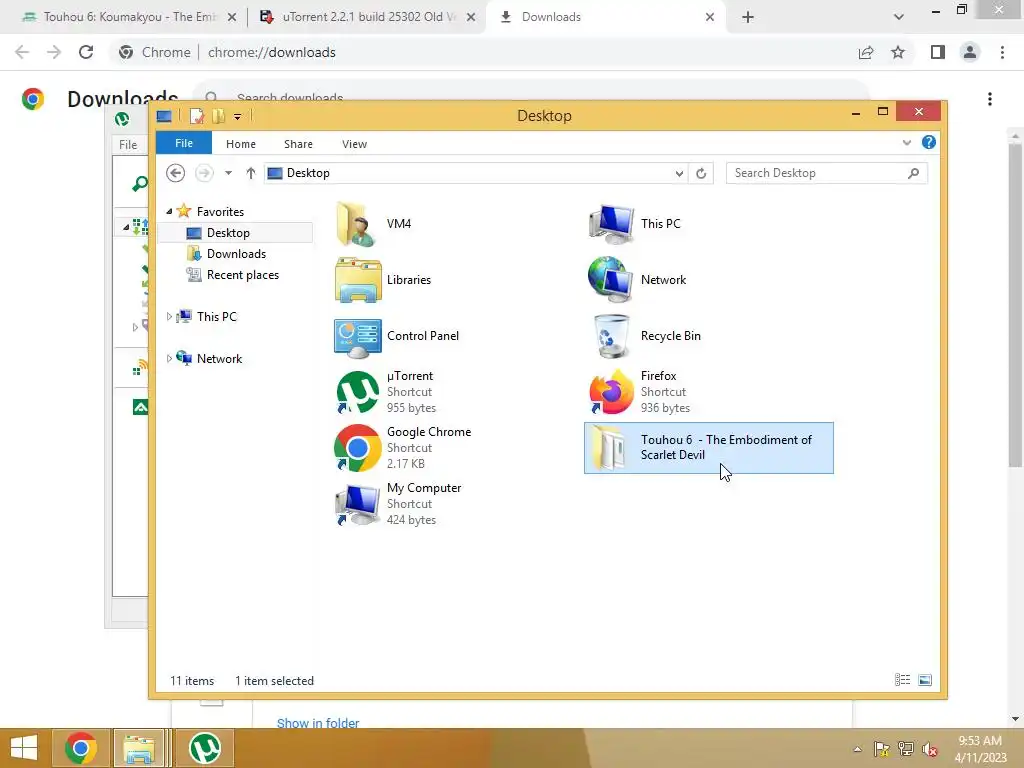Expand This PC in navigation pane
The image size is (1024, 768).
tap(169, 317)
